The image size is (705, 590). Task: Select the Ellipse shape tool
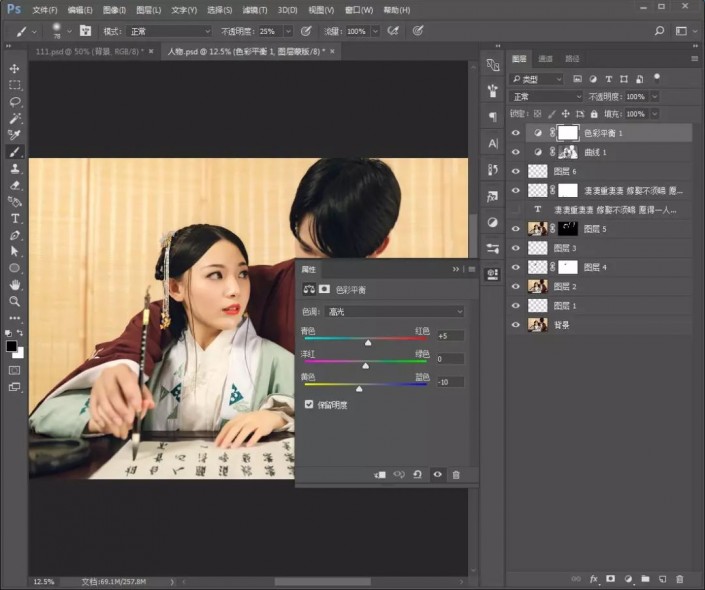(x=14, y=268)
